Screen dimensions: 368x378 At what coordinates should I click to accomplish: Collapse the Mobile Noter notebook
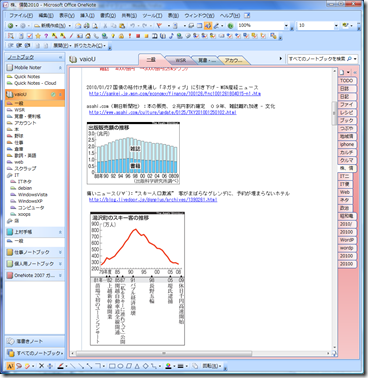click(x=60, y=68)
